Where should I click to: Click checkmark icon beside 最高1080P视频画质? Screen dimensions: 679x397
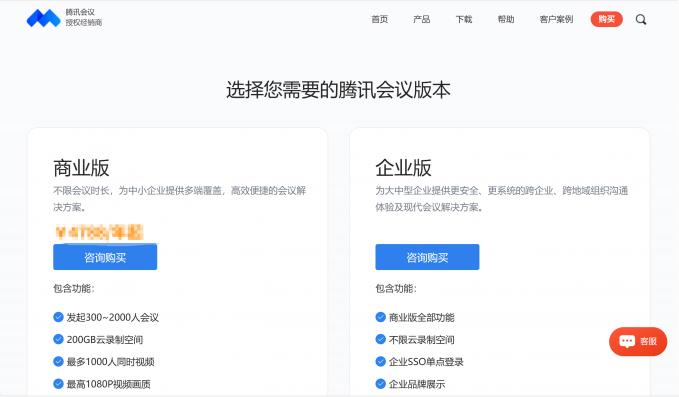click(x=58, y=384)
